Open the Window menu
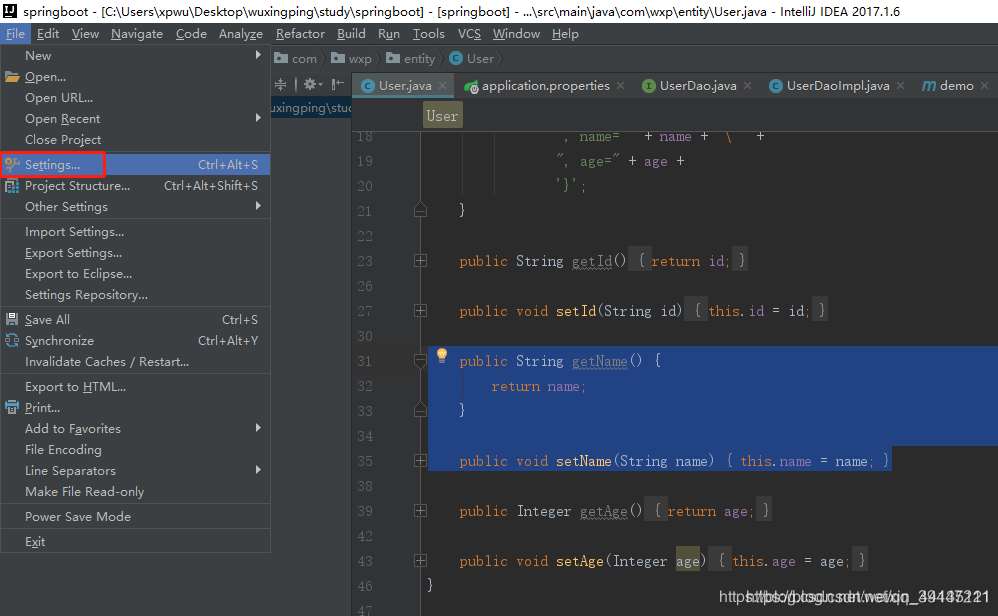Viewport: 998px width, 616px height. click(x=516, y=34)
